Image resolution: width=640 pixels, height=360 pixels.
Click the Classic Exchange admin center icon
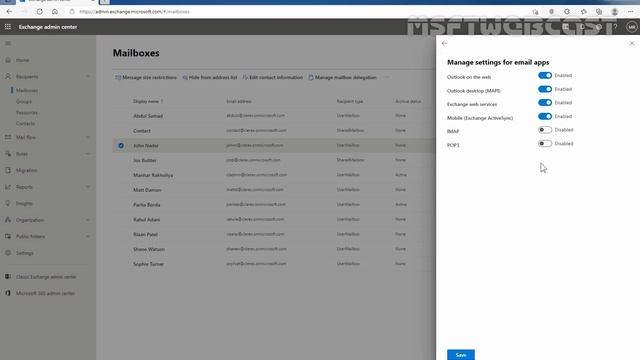(8, 277)
